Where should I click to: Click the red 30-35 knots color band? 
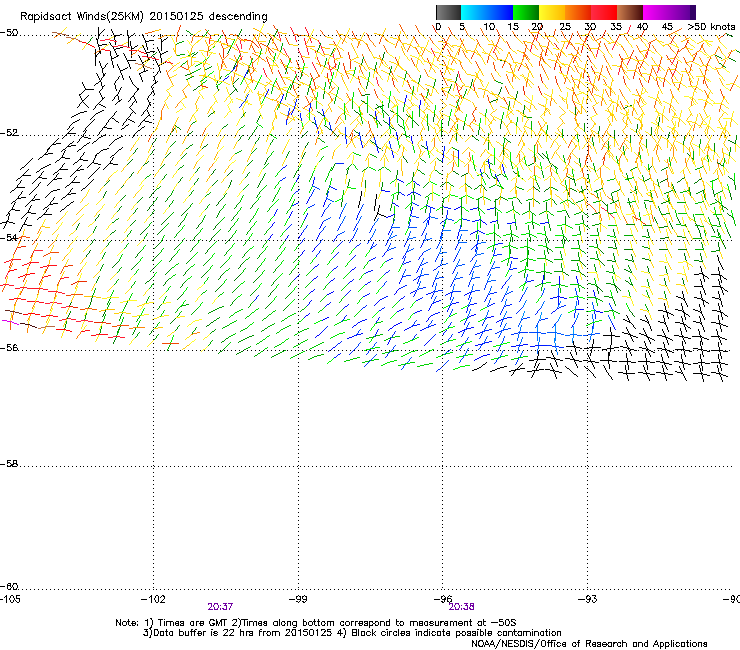(x=604, y=12)
